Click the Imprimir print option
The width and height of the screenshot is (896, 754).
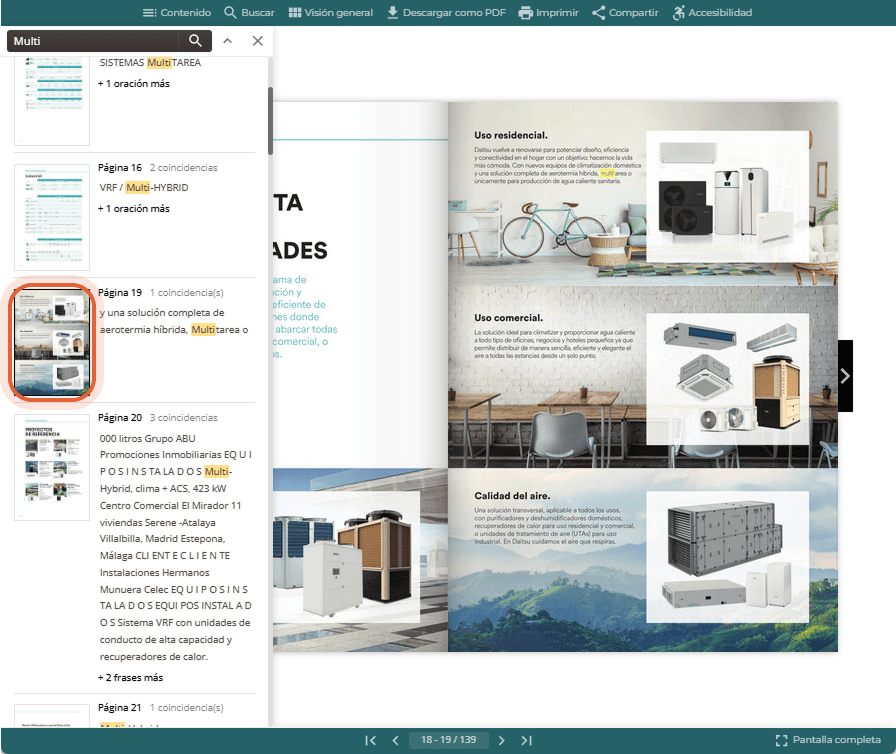click(549, 13)
